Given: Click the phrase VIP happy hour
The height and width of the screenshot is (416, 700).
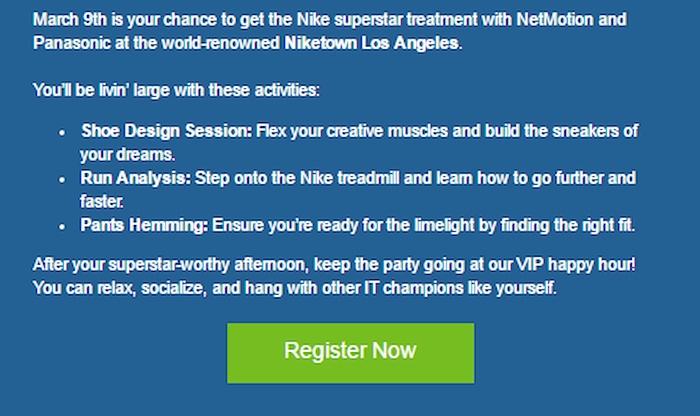Looking at the screenshot, I should coord(575,264).
